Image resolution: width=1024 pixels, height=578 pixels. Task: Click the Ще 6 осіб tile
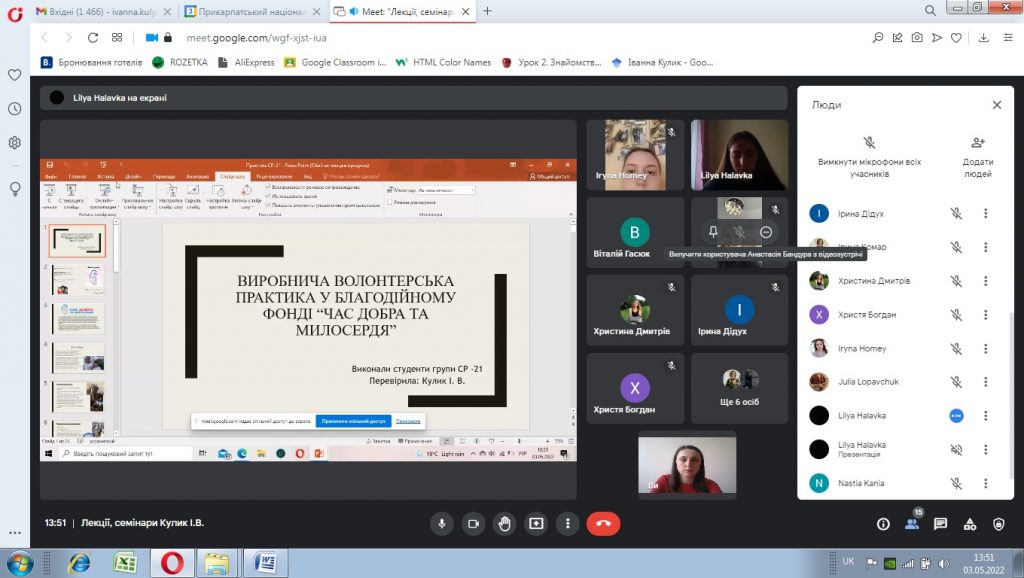click(x=739, y=388)
